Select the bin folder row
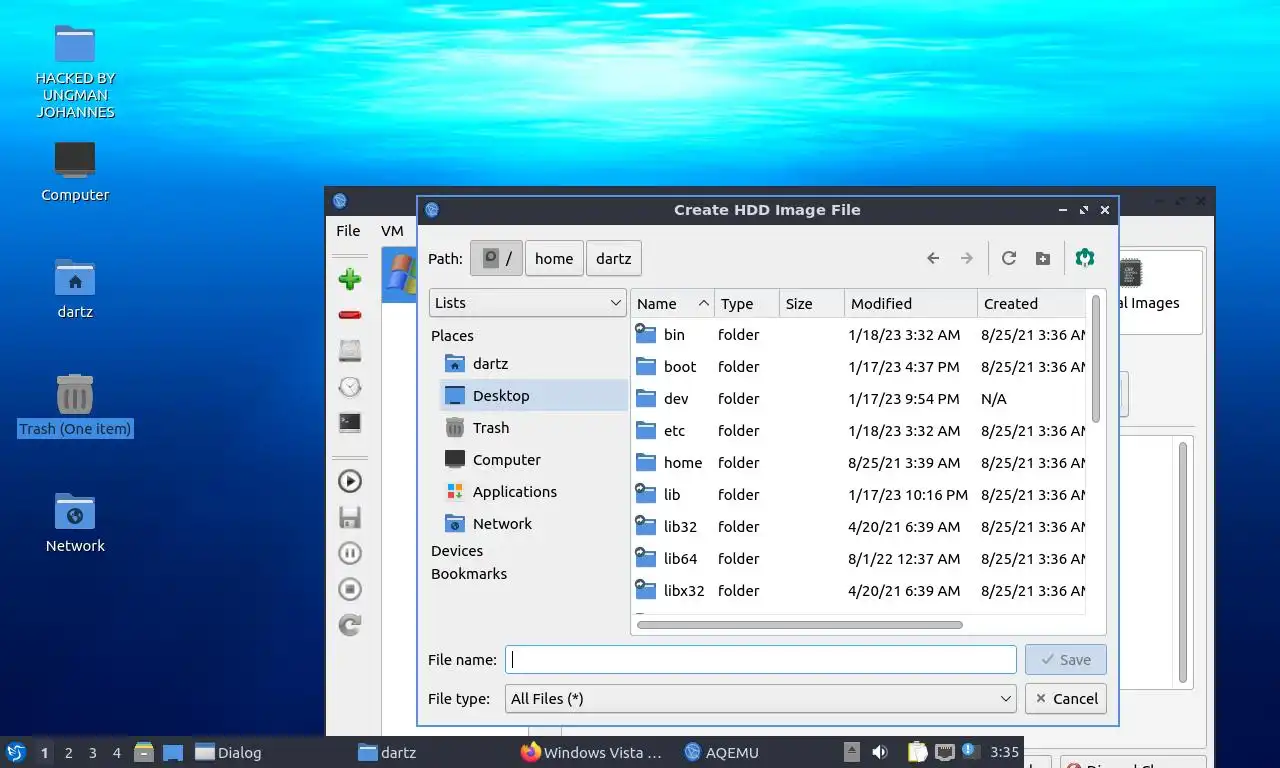This screenshot has width=1280, height=768. tap(859, 335)
